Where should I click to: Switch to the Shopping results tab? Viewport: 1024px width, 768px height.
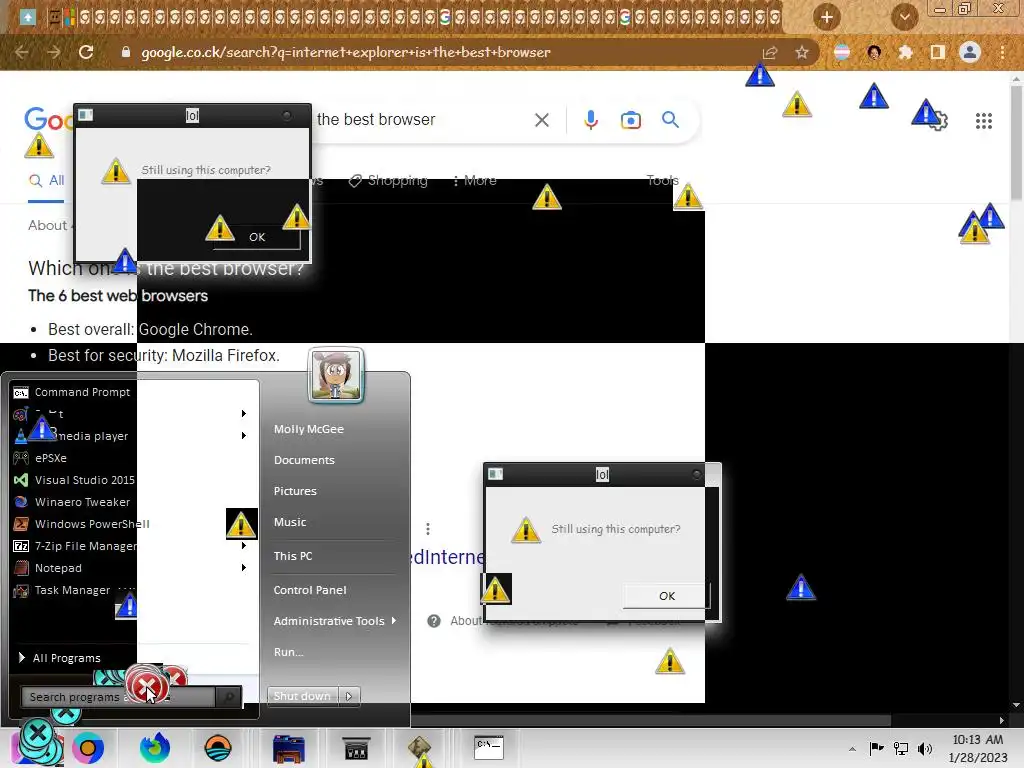(388, 180)
